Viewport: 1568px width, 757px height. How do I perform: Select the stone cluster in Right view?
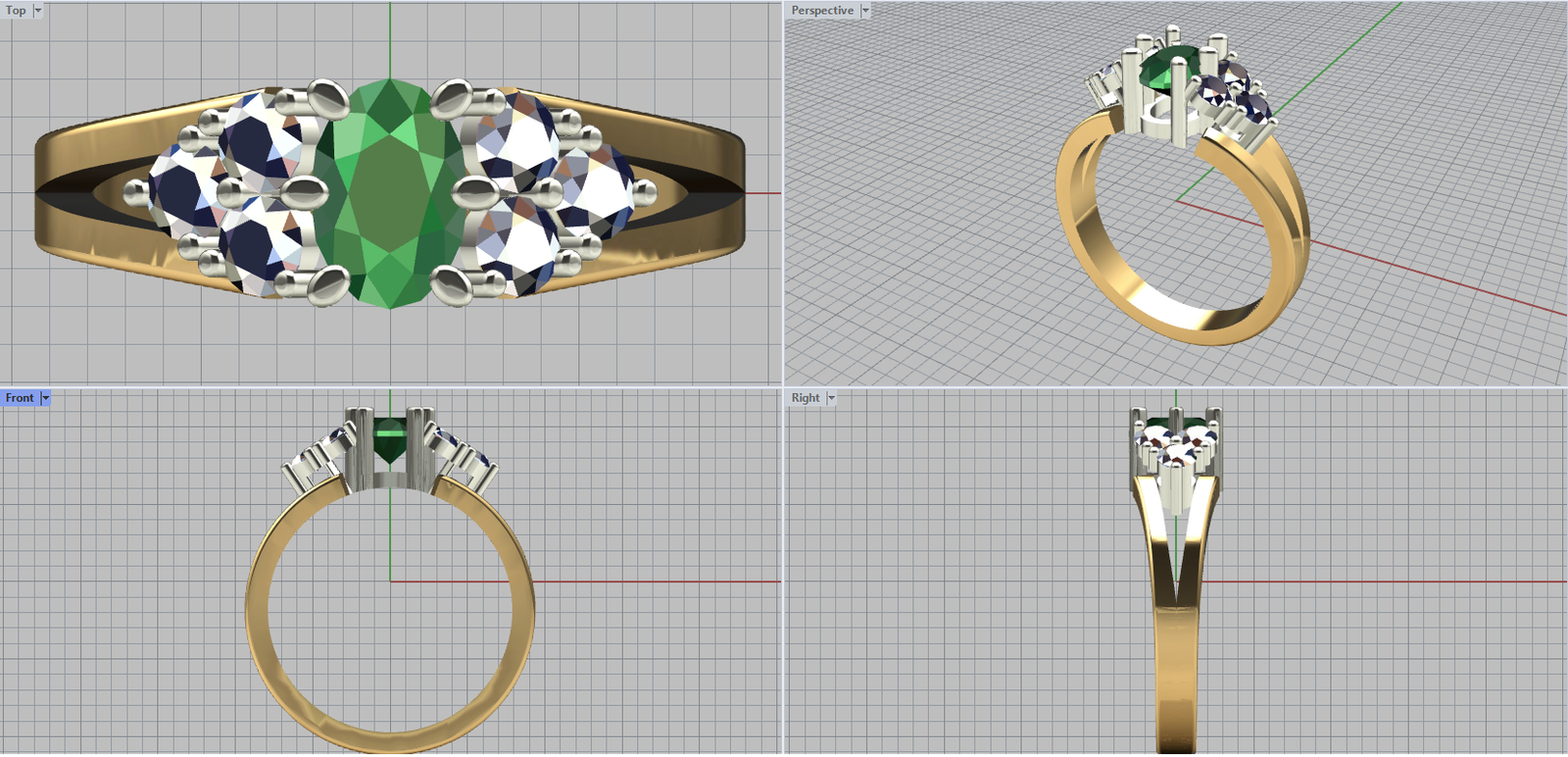pyautogui.click(x=1176, y=446)
